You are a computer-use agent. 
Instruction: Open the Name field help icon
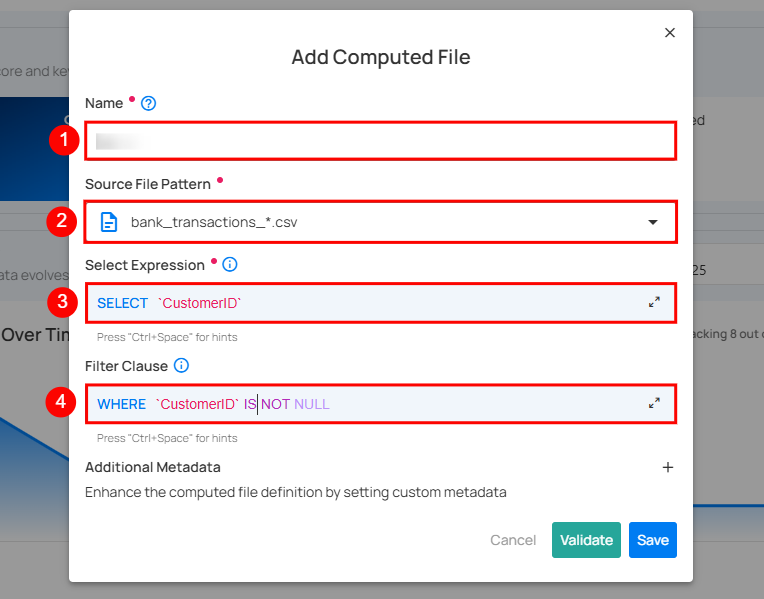[149, 103]
